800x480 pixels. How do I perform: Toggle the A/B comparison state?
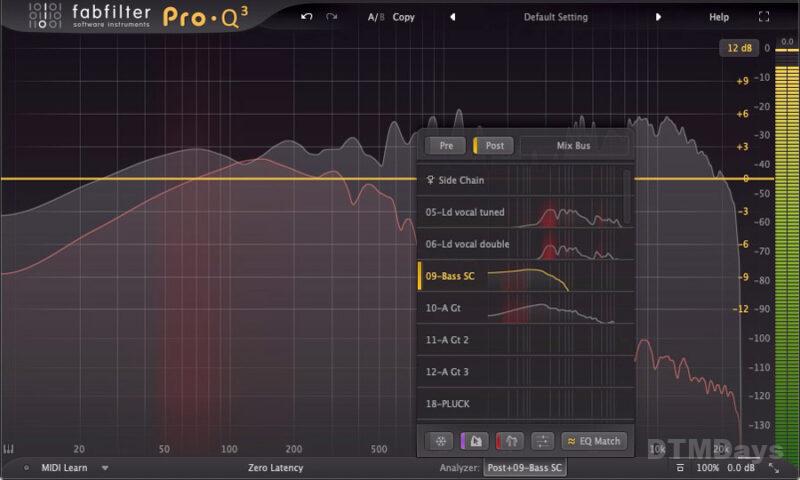376,17
